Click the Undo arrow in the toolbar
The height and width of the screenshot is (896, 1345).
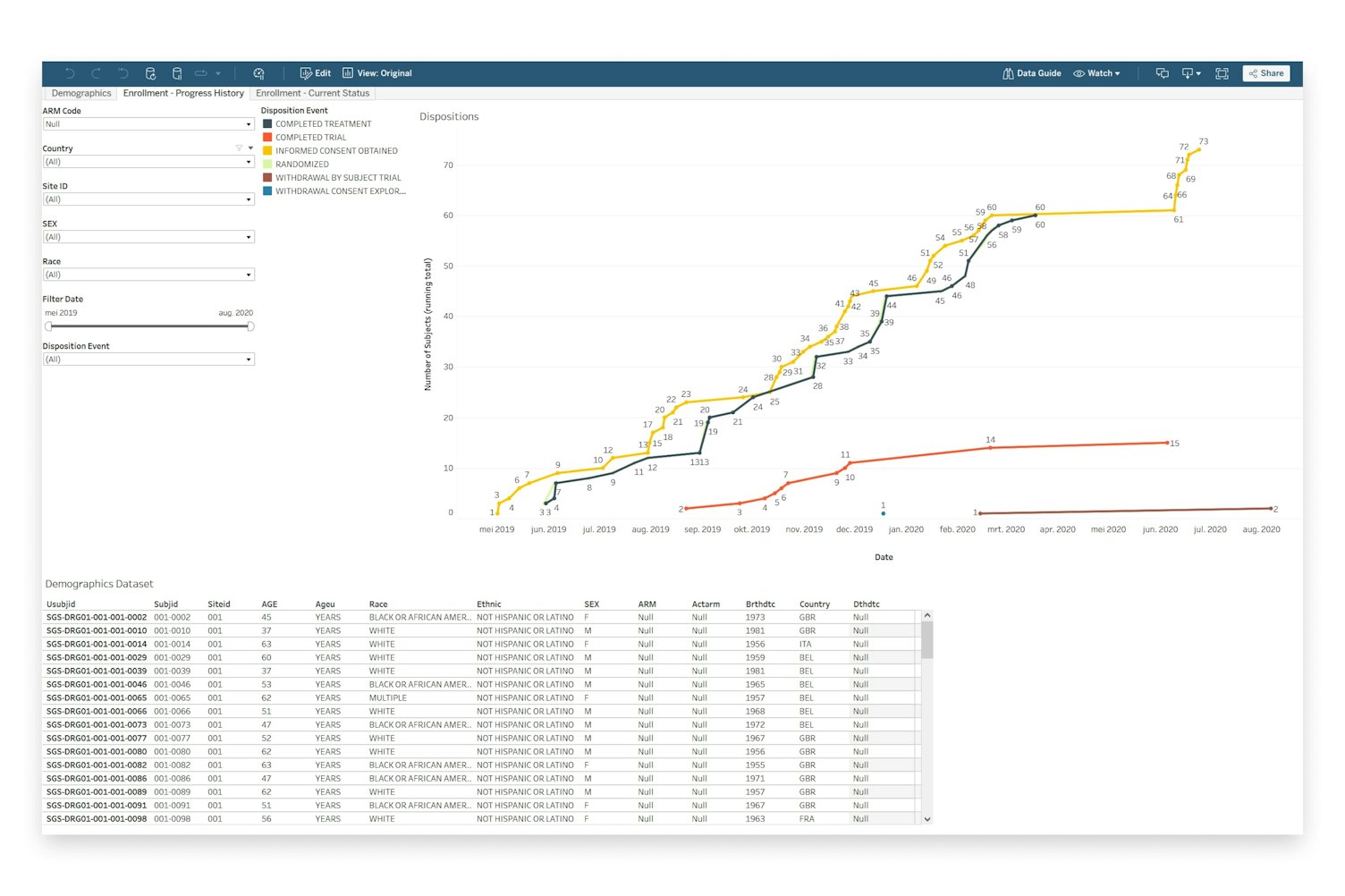tap(70, 73)
